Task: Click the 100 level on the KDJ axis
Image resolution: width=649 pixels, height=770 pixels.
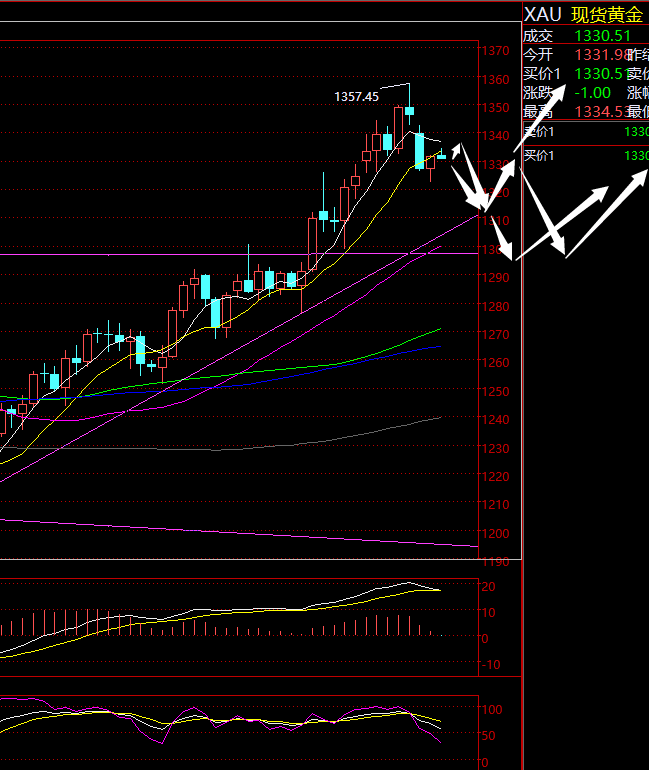Action: pyautogui.click(x=492, y=710)
